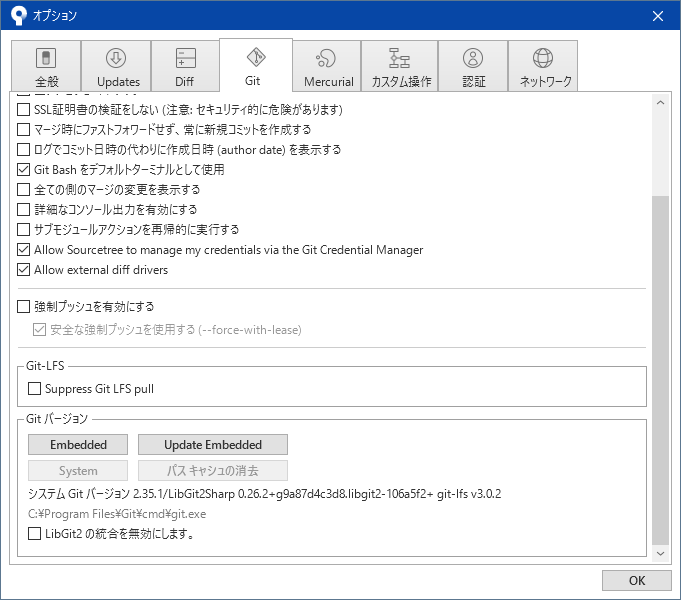This screenshot has height=600, width=681.
Task: Toggle safe force push --force-with-lease checkbox
Action: click(40, 330)
